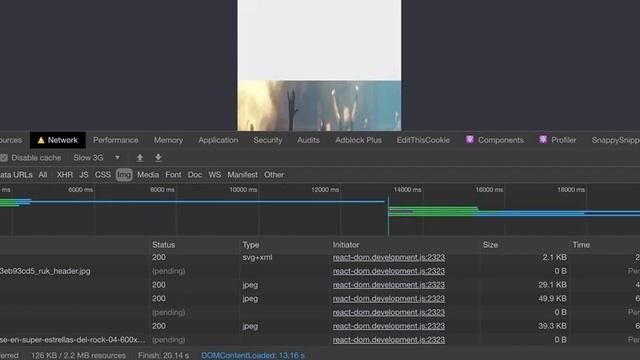Sort by the Time column header
The width and height of the screenshot is (640, 360).
pyautogui.click(x=581, y=244)
